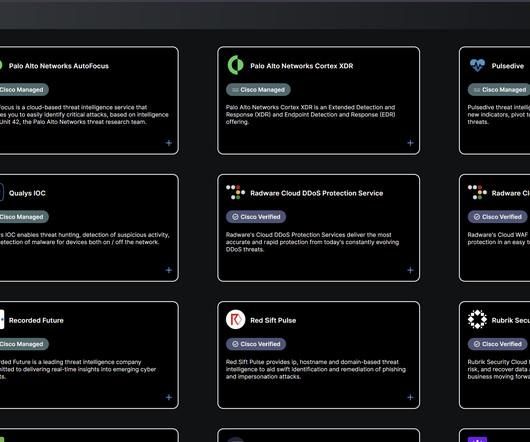Add Radware Cloud DDoS Protection Service with plus
530x442 pixels.
pyautogui.click(x=410, y=270)
